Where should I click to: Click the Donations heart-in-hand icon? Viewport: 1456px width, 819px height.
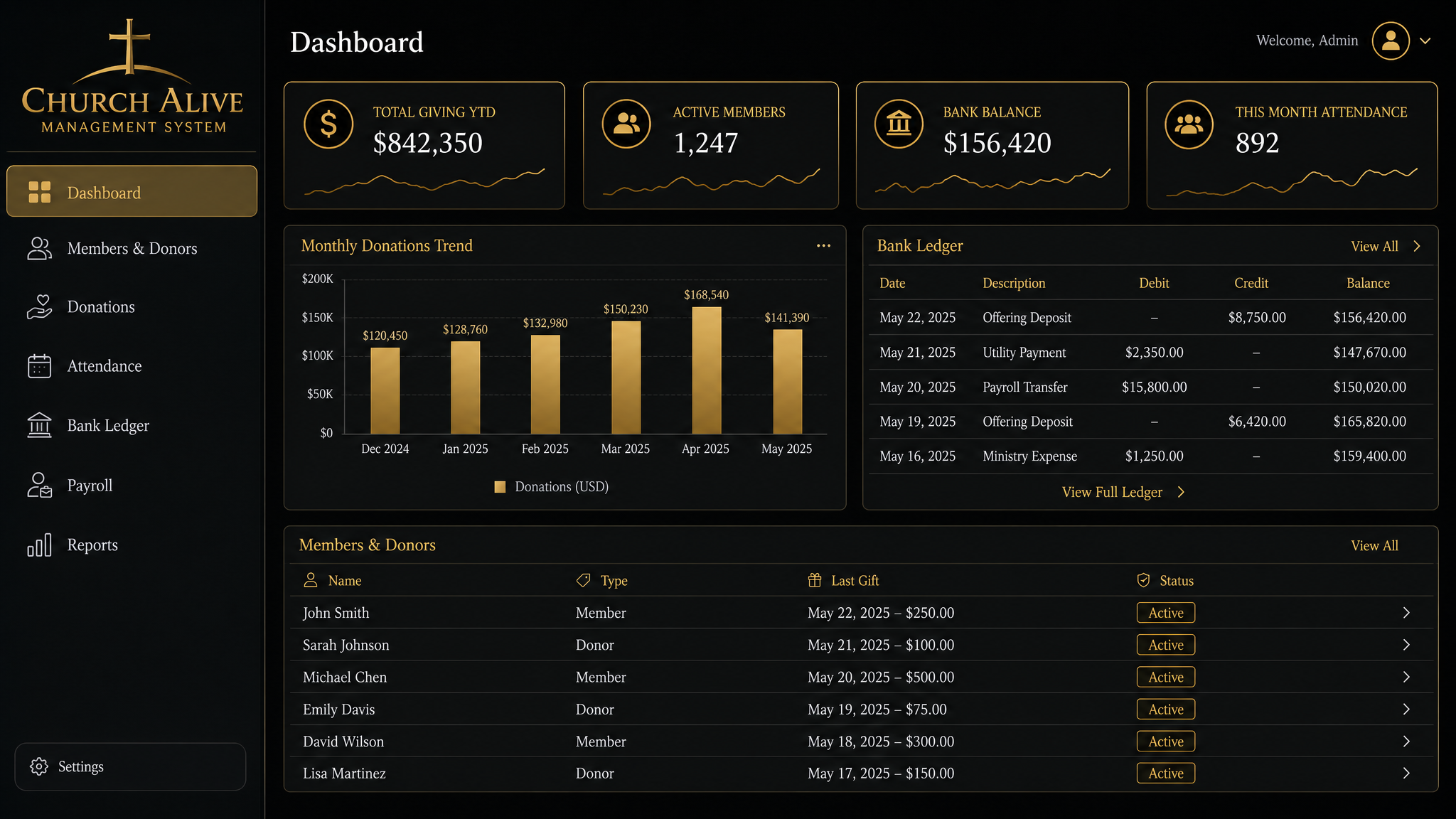tap(40, 307)
